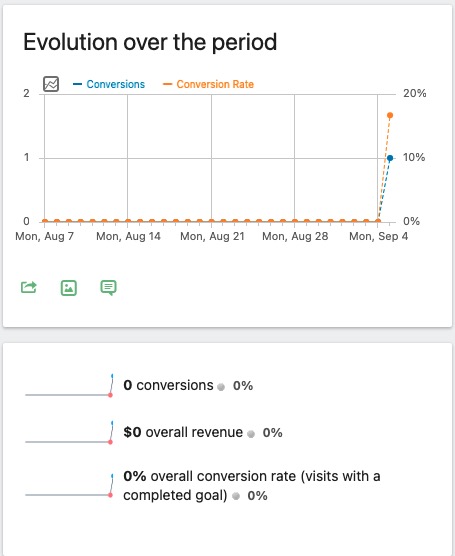
Task: Toggle the Conversions series in legend
Action: 109,84
